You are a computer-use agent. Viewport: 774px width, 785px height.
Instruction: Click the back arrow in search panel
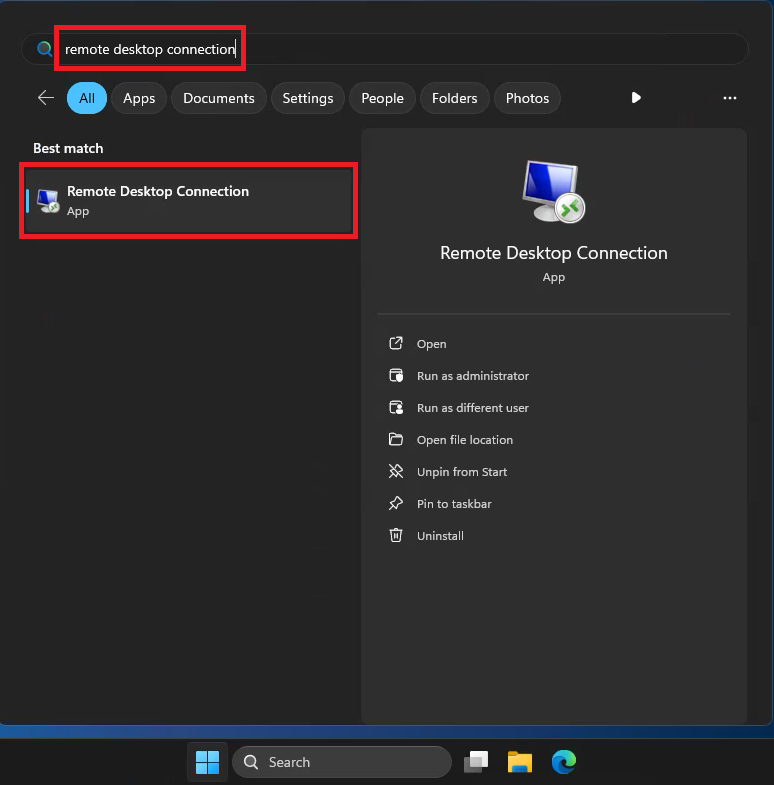pyautogui.click(x=45, y=98)
